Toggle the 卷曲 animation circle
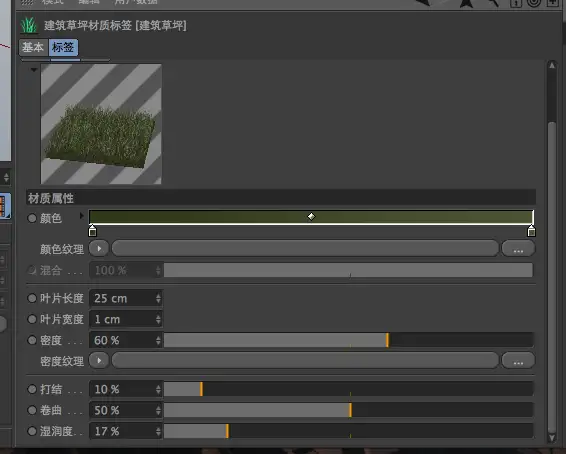Viewport: 566px width, 454px height. (x=32, y=410)
